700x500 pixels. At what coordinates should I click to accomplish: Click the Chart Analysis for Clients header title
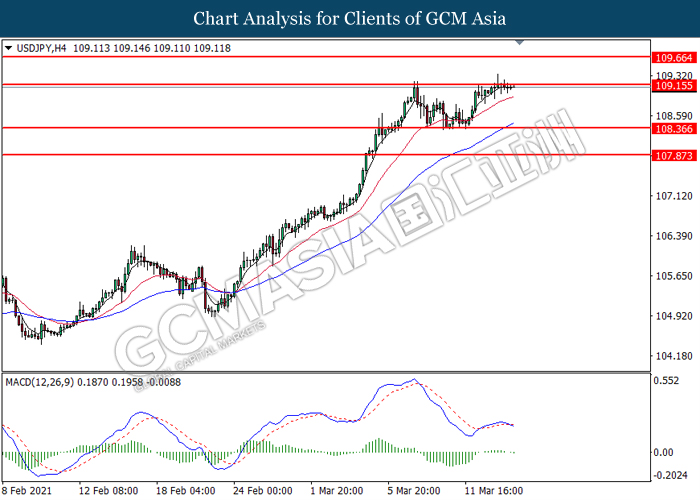tap(350, 19)
